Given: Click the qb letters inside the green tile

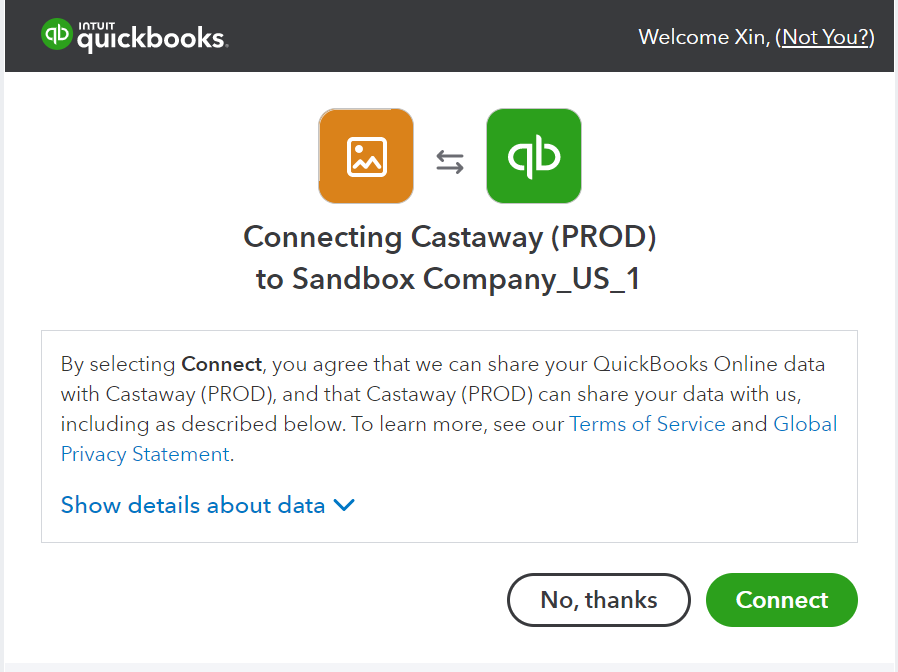Looking at the screenshot, I should pos(533,156).
